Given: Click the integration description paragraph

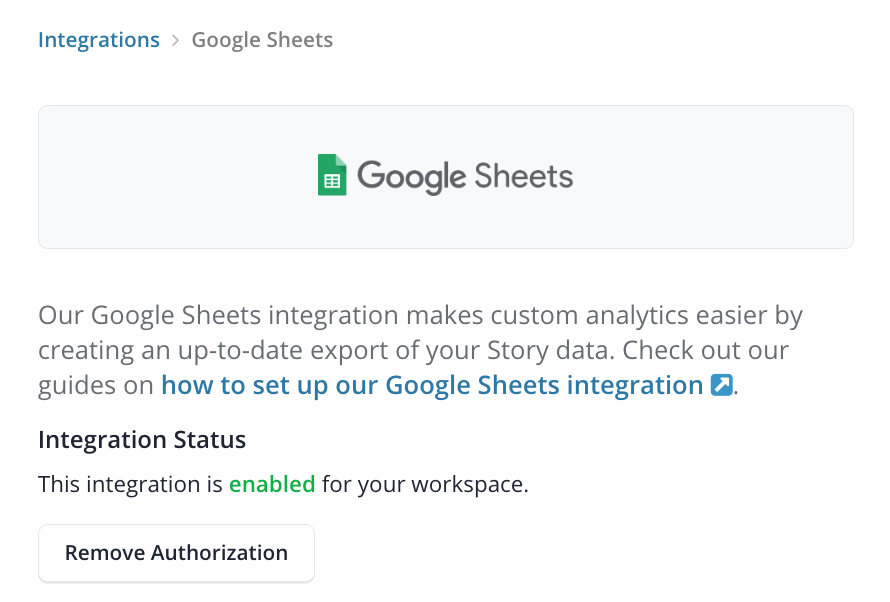Looking at the screenshot, I should 421,350.
